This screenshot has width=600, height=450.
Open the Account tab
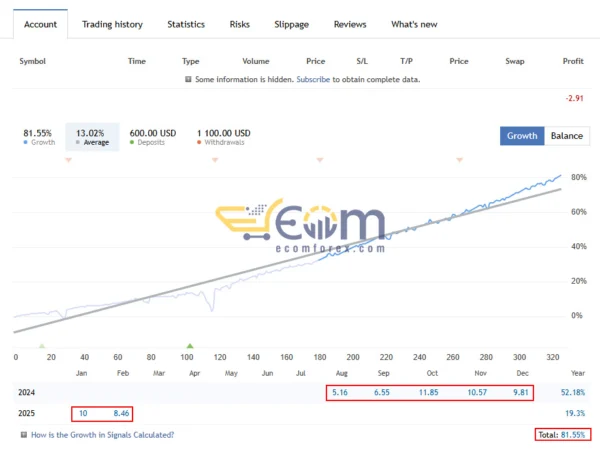[40, 24]
